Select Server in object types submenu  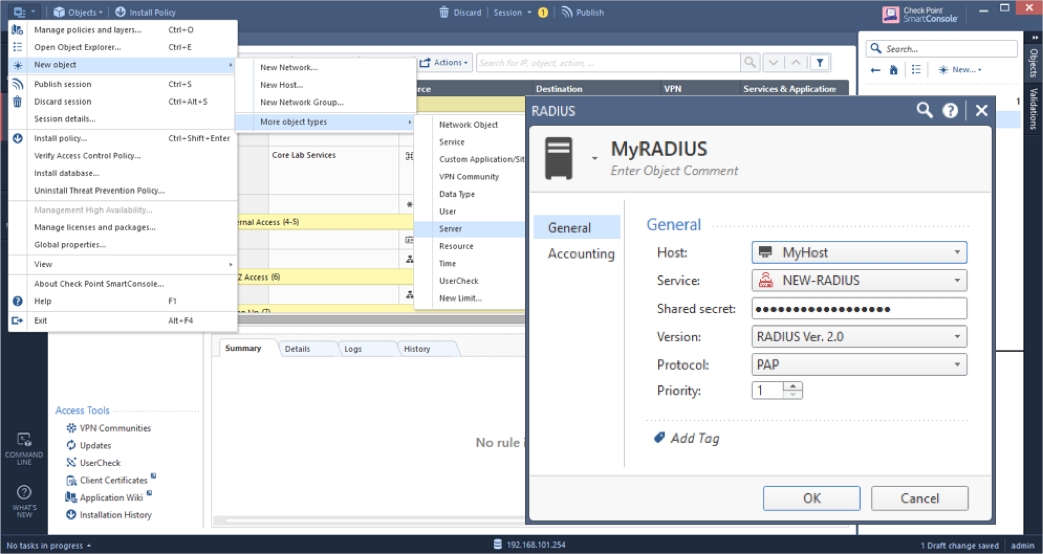pos(451,229)
